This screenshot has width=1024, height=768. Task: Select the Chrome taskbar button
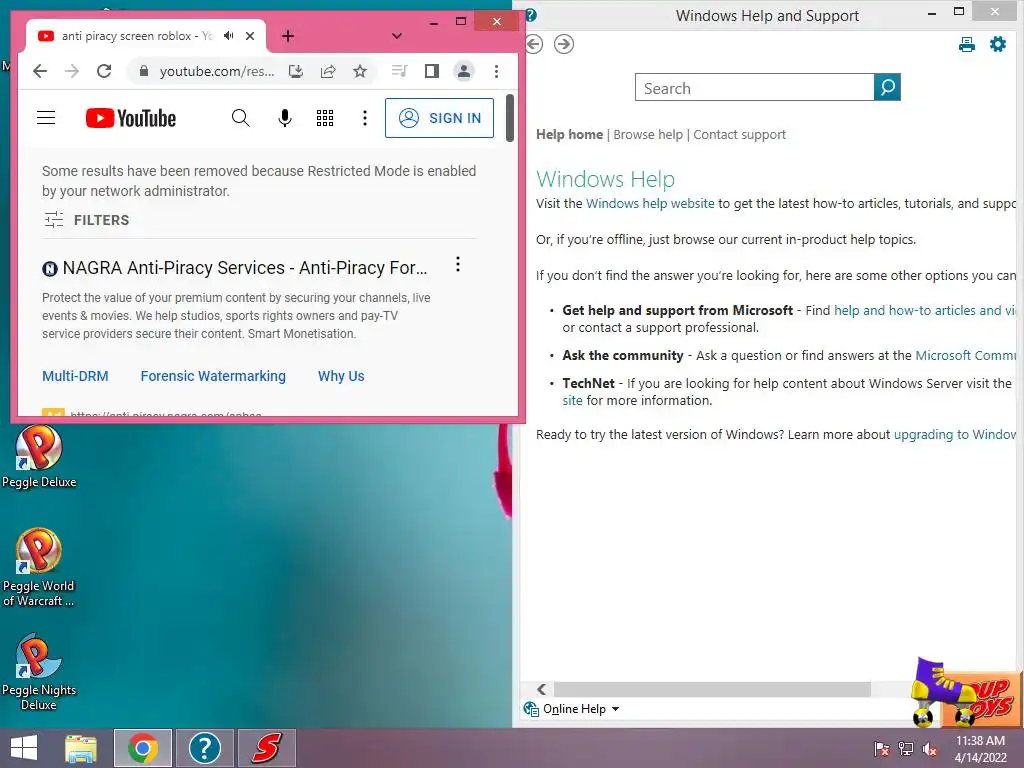click(x=143, y=748)
